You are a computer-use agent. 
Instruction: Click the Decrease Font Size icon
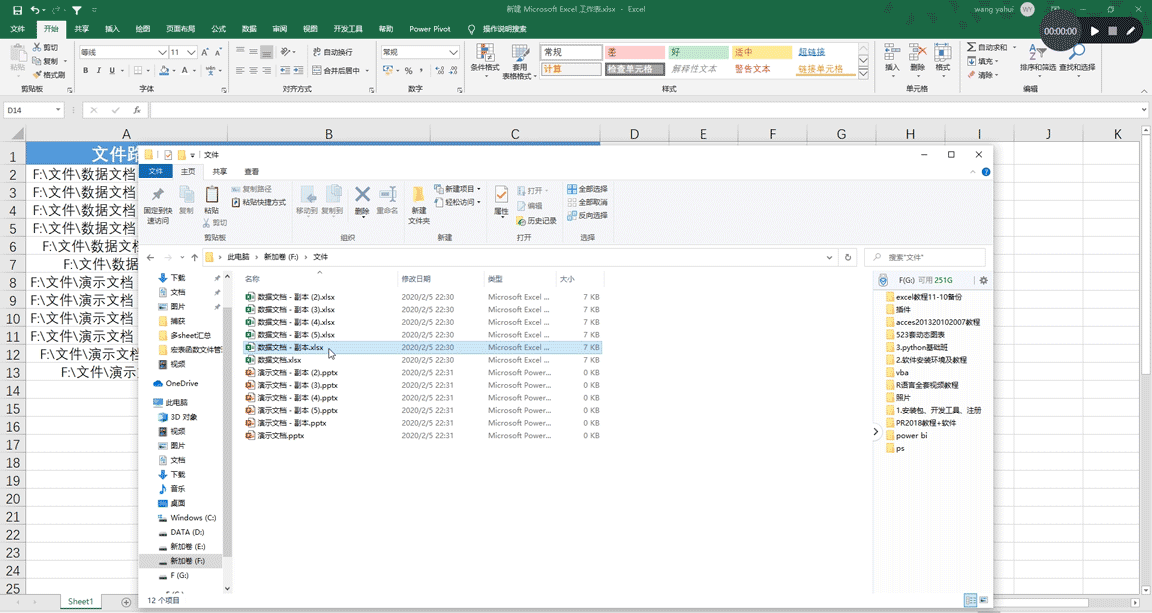[218, 52]
